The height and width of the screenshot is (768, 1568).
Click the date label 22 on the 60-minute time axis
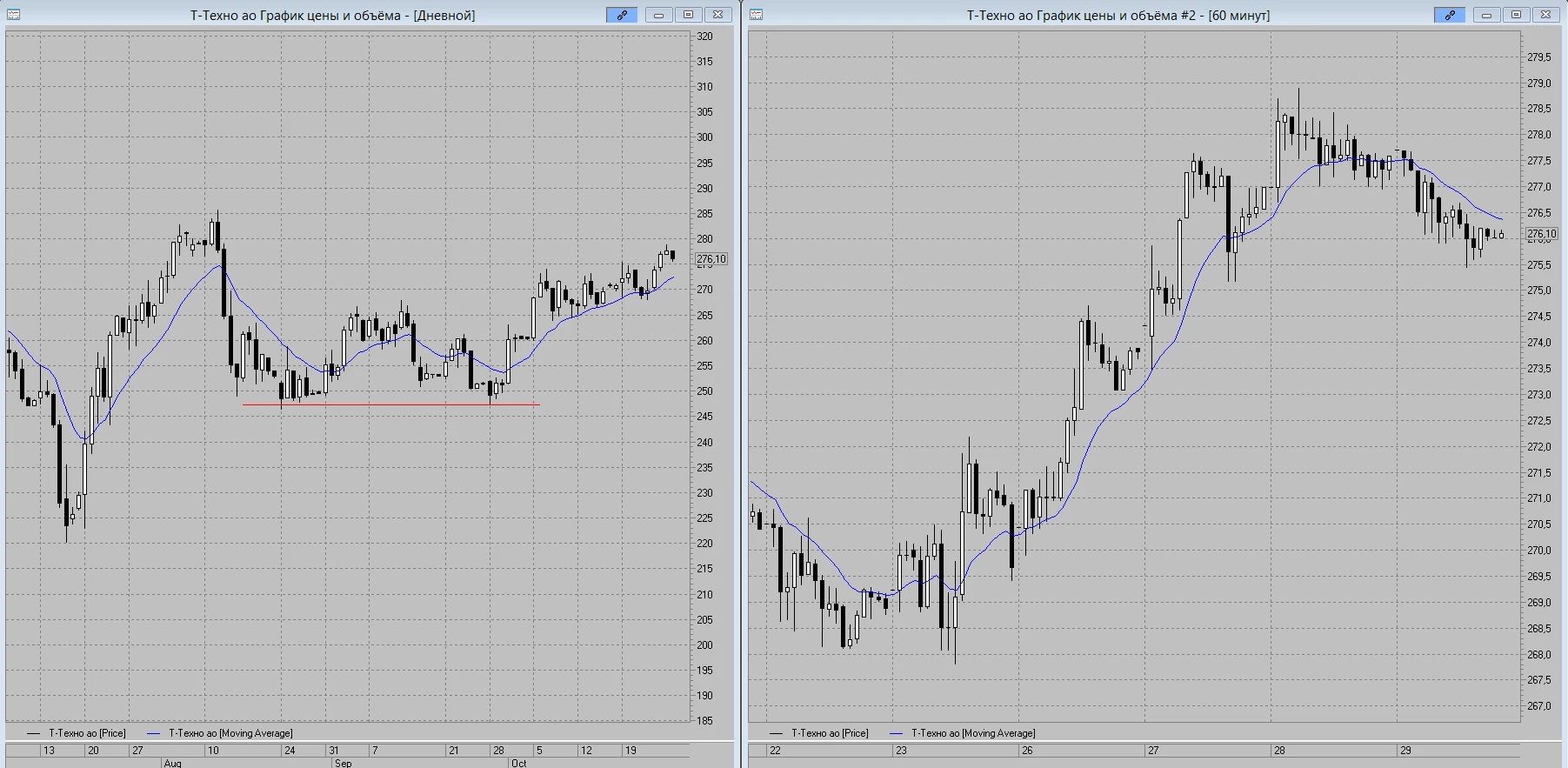tap(775, 750)
